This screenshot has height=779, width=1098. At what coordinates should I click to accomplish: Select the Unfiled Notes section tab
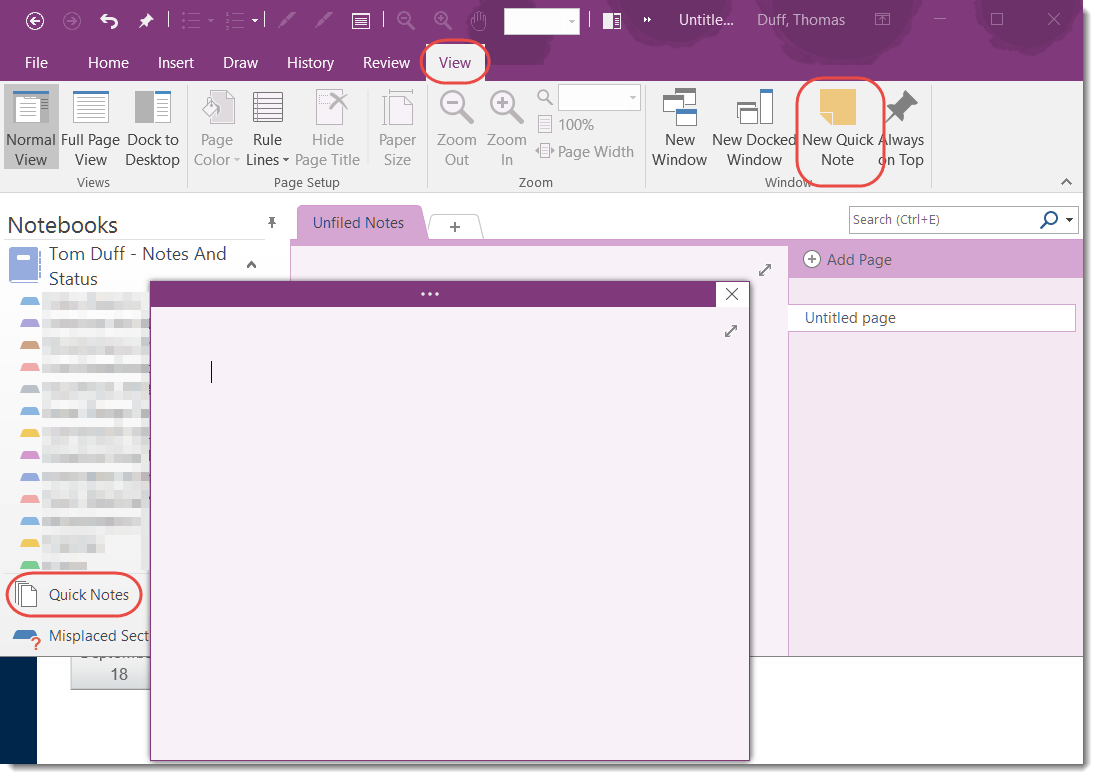tap(358, 223)
